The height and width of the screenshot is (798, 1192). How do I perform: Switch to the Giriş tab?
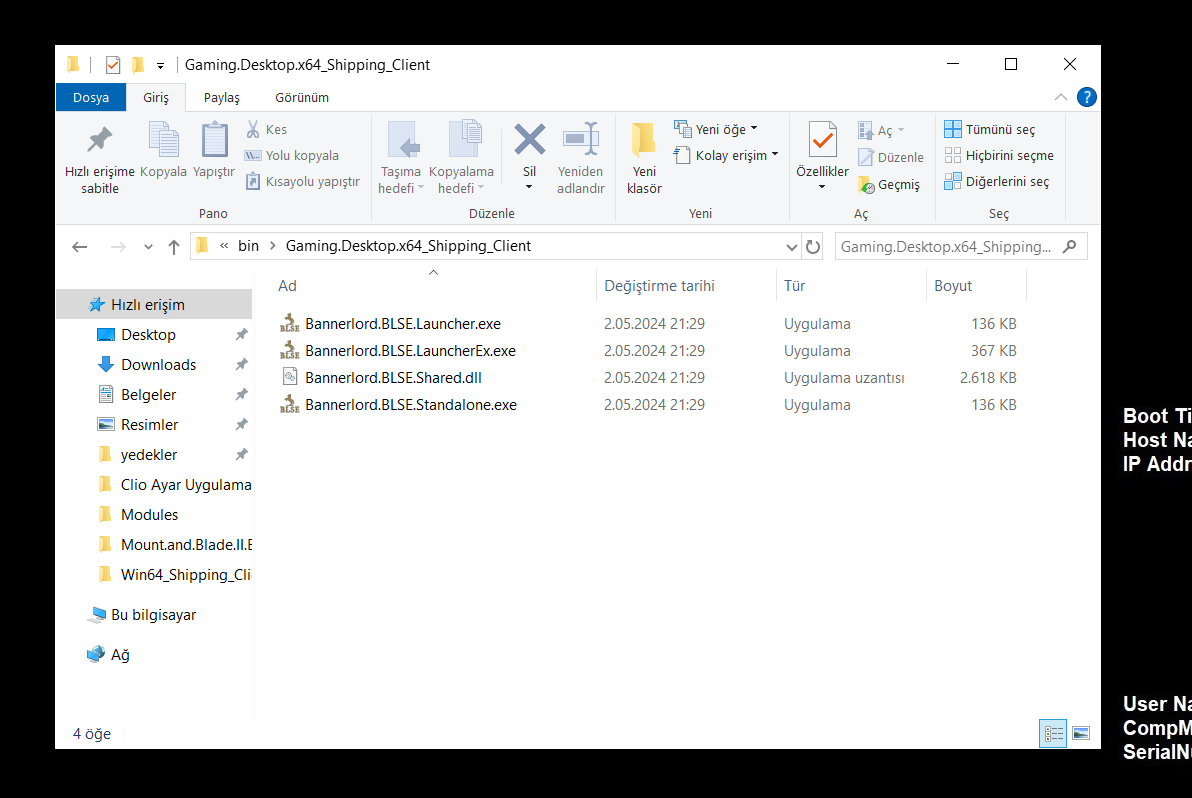(x=156, y=97)
